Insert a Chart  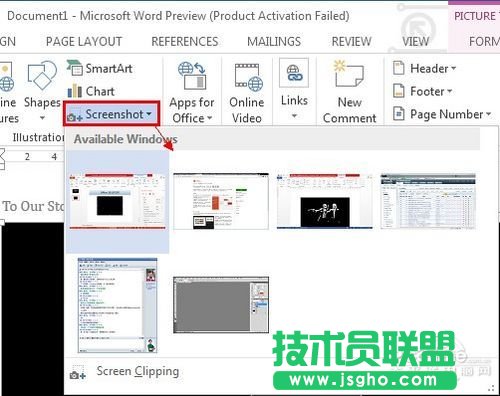point(91,91)
